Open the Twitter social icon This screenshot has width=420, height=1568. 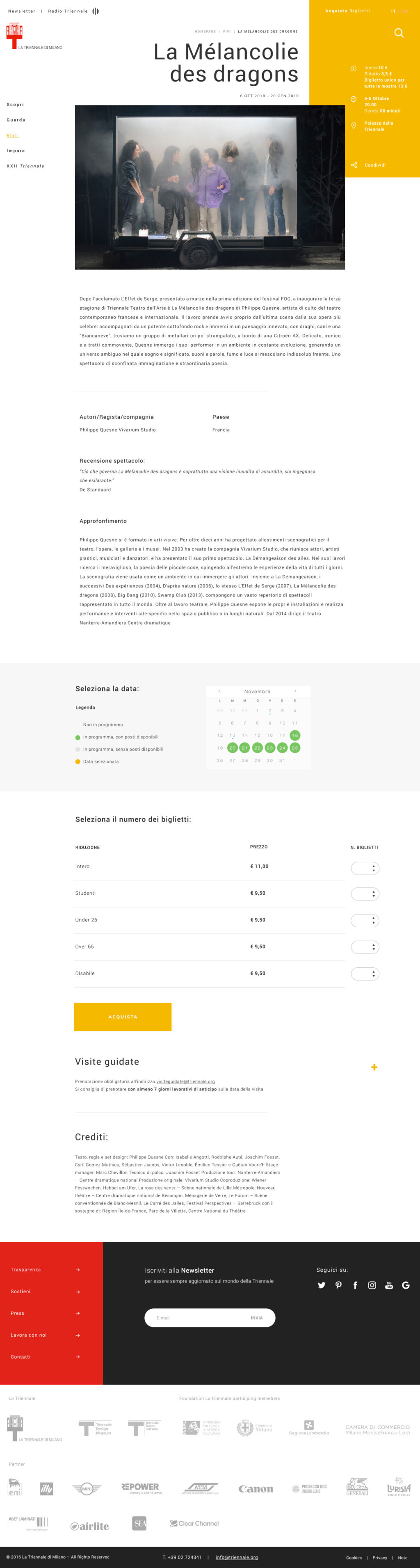point(322,1285)
